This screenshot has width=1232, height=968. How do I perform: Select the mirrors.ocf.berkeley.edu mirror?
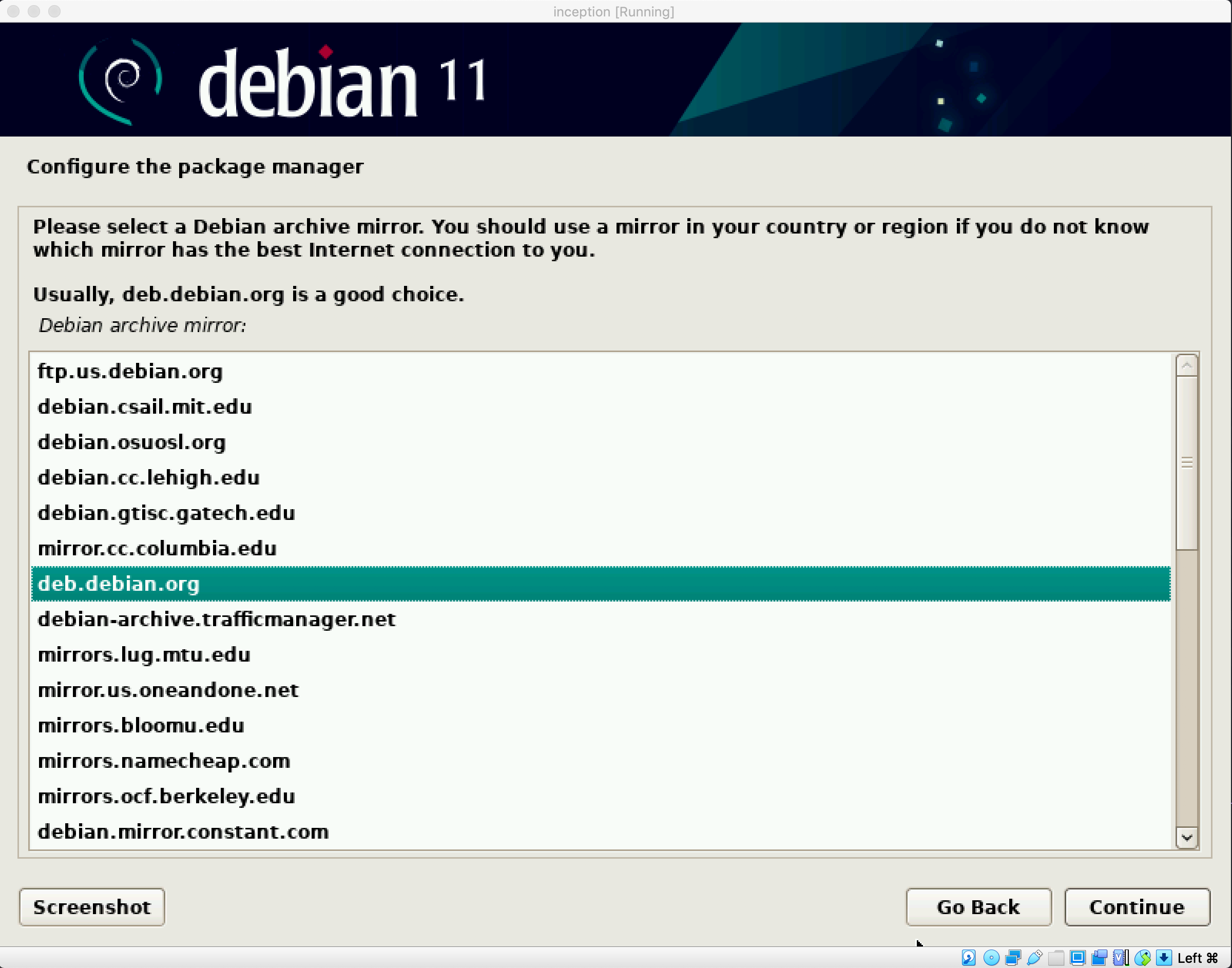tap(166, 796)
